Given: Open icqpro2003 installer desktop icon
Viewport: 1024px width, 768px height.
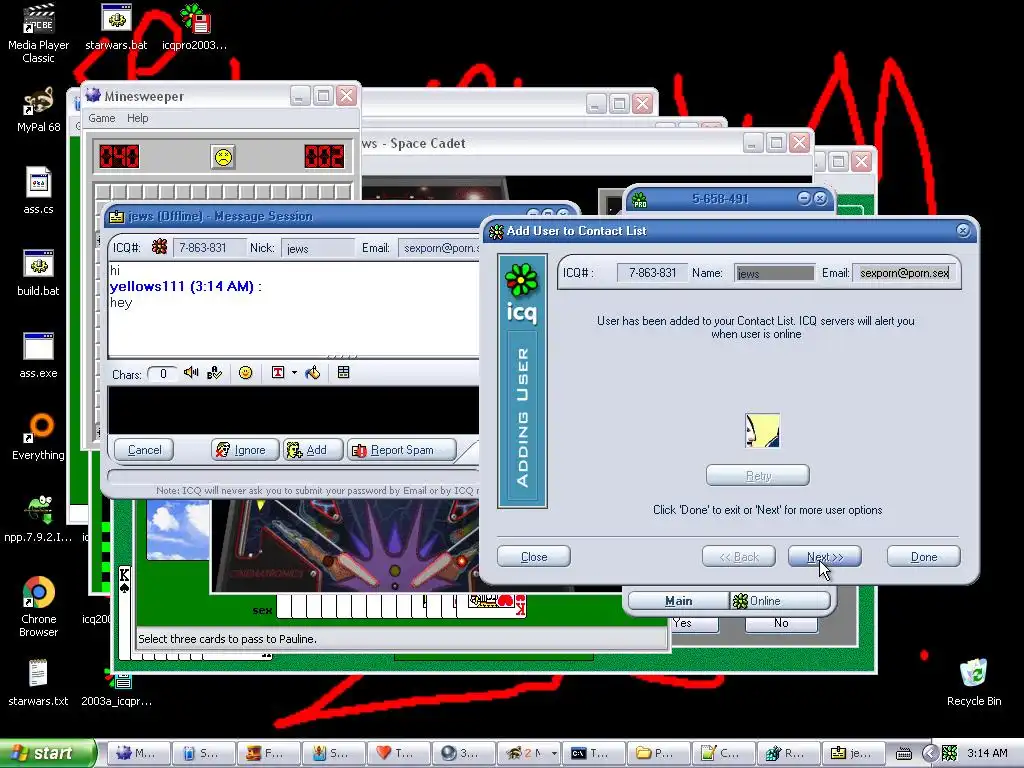Looking at the screenshot, I should tap(194, 27).
